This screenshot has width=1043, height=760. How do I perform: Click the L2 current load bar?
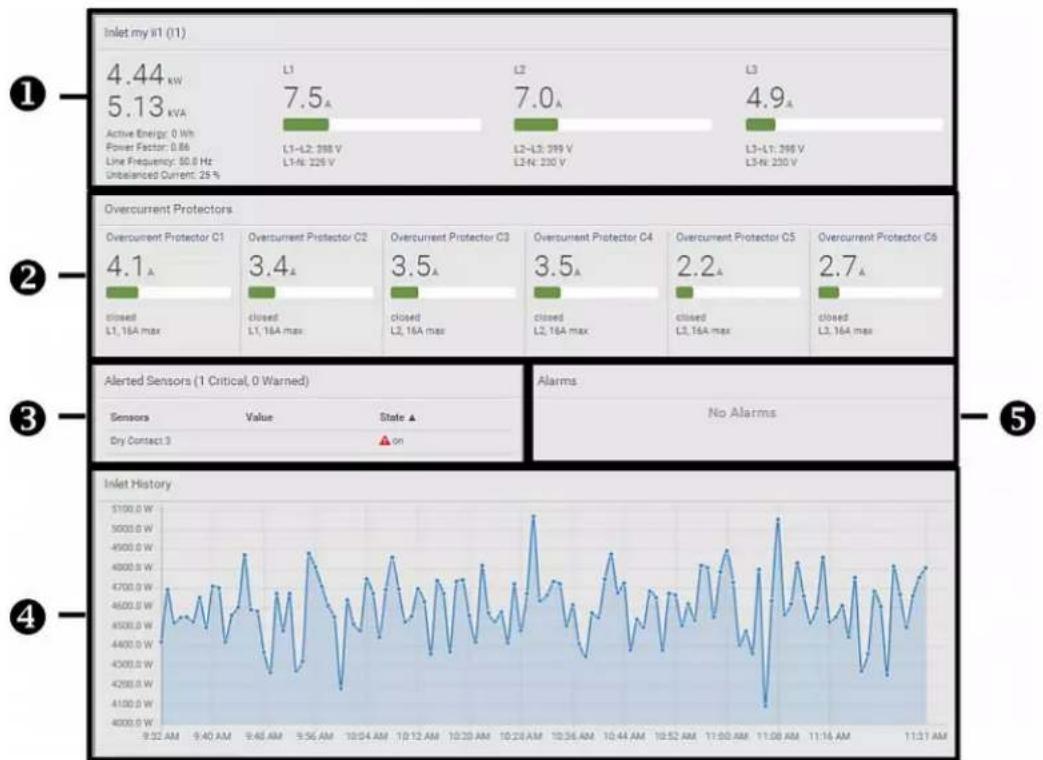tap(613, 124)
